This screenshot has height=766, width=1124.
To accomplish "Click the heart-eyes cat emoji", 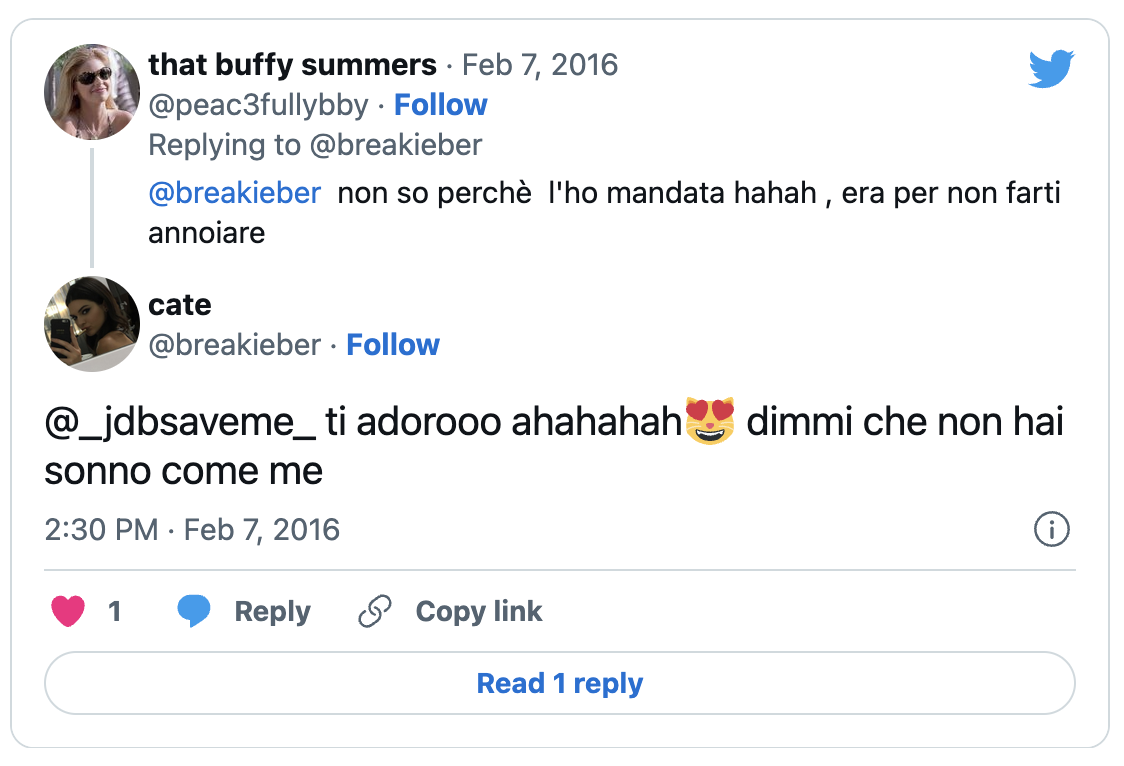I will tap(711, 421).
